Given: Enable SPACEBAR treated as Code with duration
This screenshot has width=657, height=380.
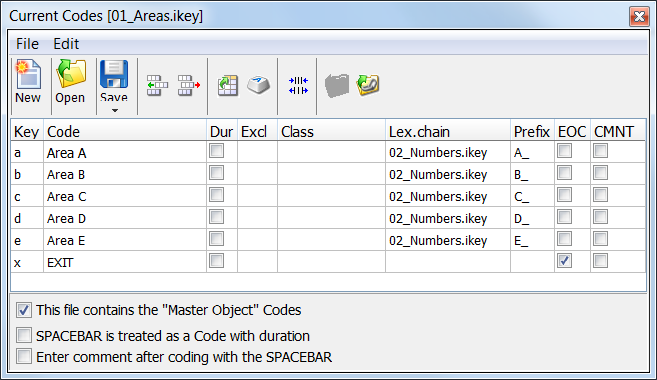Looking at the screenshot, I should pyautogui.click(x=24, y=335).
